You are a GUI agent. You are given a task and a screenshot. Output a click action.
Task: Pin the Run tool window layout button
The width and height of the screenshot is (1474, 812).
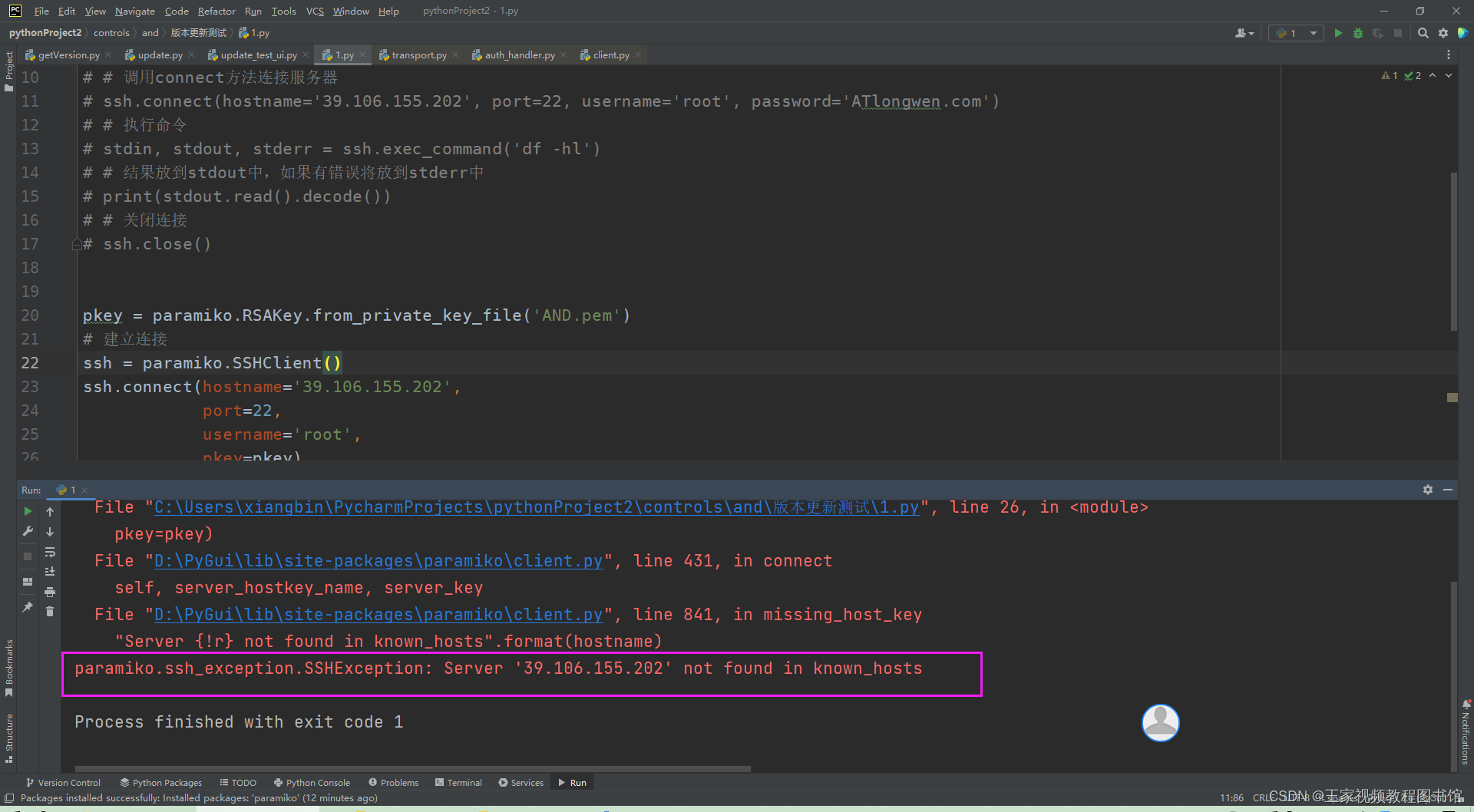[x=28, y=581]
